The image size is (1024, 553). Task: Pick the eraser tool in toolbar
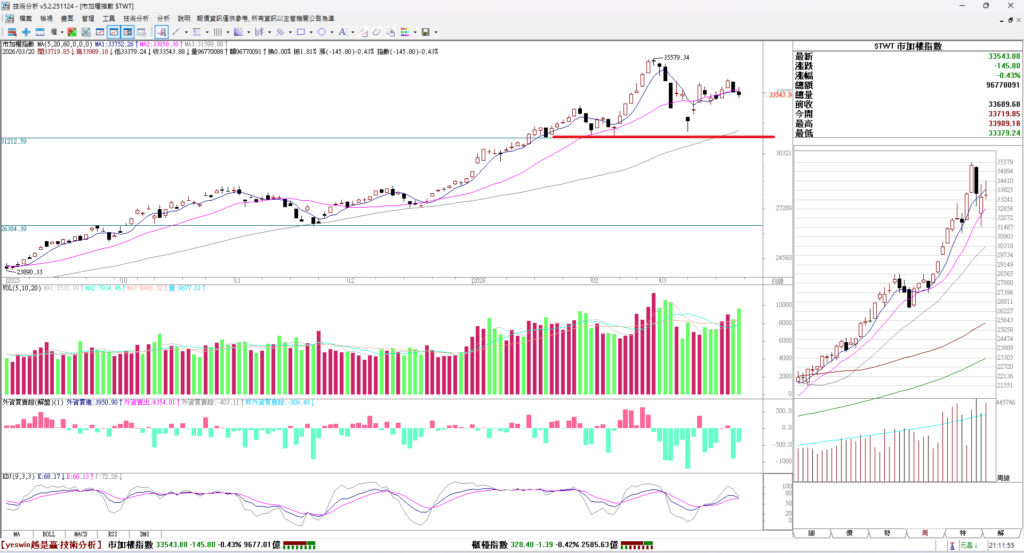(x=377, y=32)
